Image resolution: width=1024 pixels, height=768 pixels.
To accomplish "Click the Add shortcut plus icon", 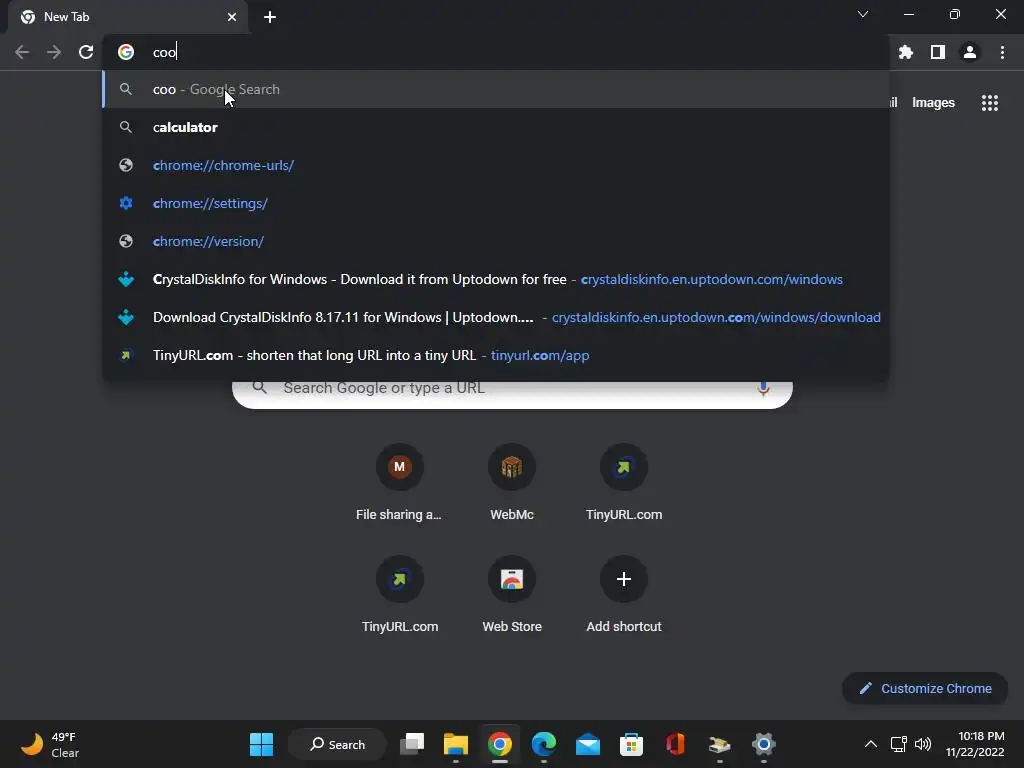I will 624,579.
